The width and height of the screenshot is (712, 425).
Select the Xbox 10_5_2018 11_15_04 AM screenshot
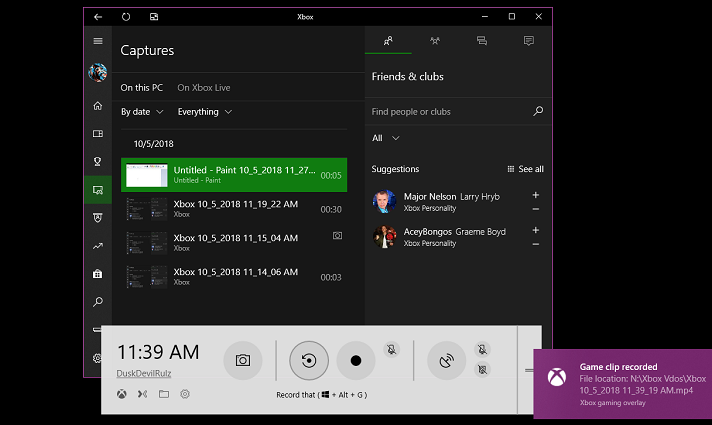(234, 243)
